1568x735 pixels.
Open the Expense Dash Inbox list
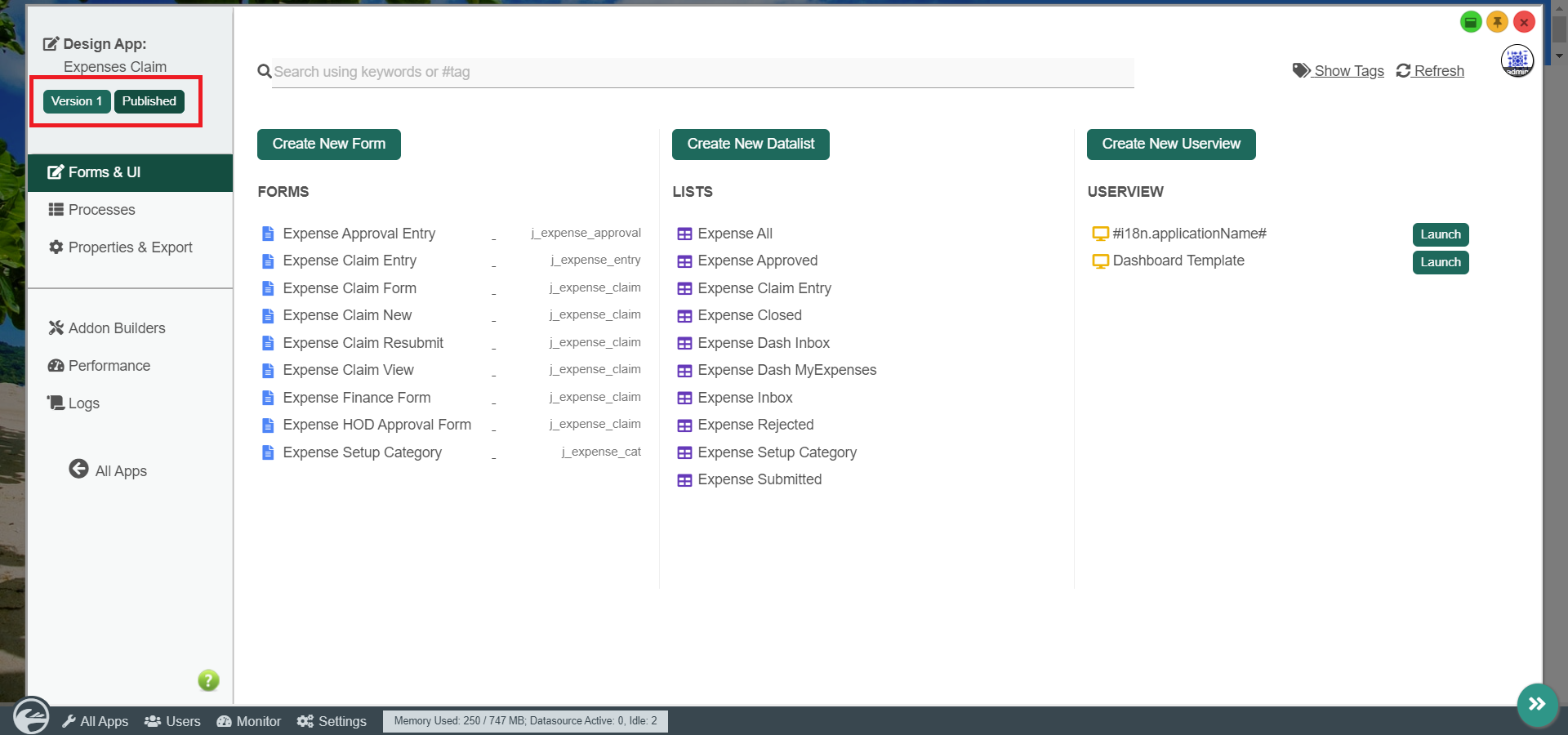point(763,343)
